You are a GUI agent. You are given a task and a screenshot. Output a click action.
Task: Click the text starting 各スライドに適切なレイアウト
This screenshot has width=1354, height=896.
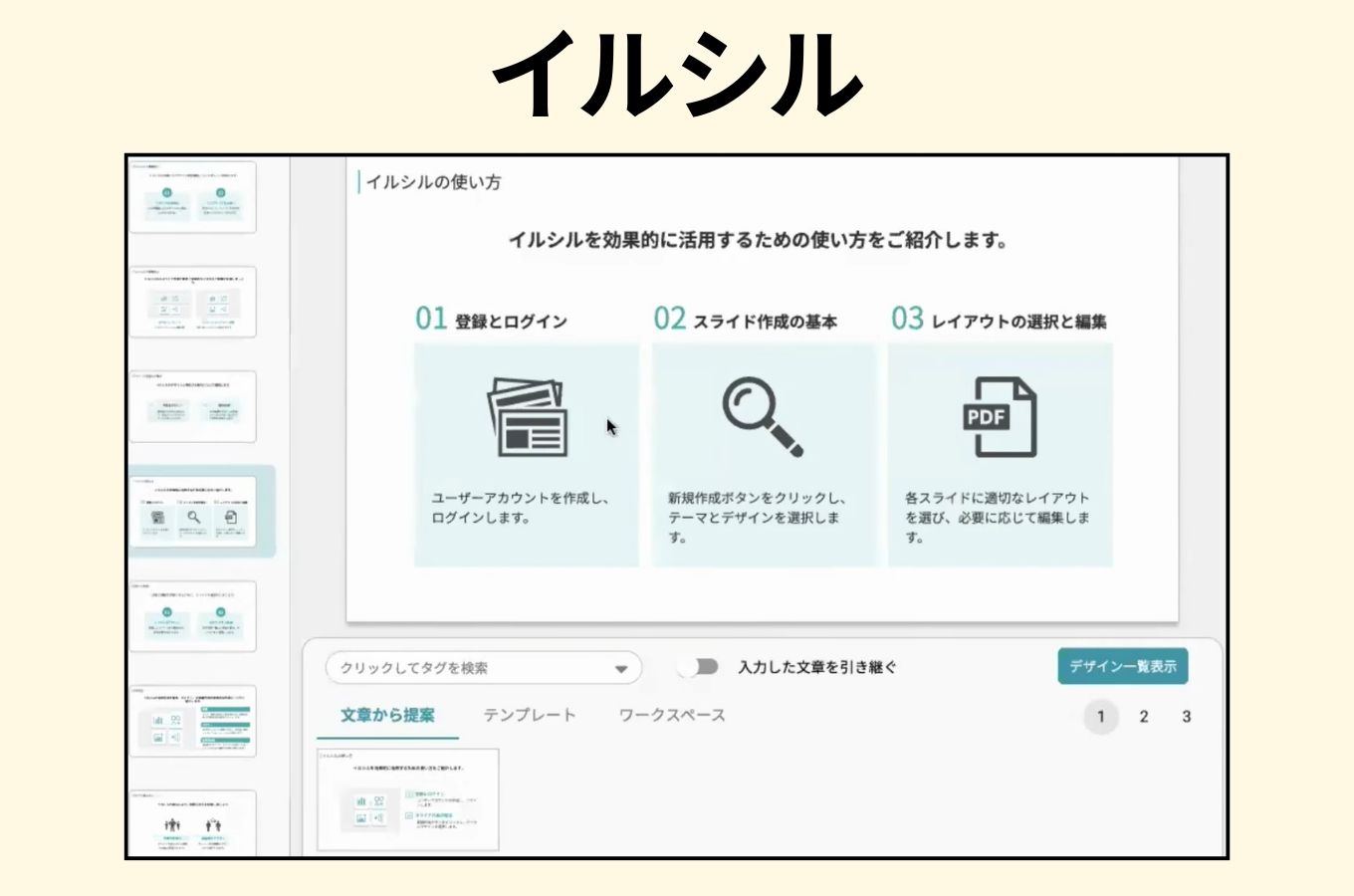click(x=998, y=518)
